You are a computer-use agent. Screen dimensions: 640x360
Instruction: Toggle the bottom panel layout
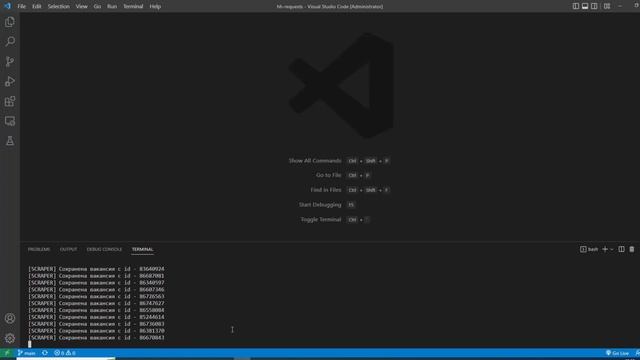click(585, 6)
